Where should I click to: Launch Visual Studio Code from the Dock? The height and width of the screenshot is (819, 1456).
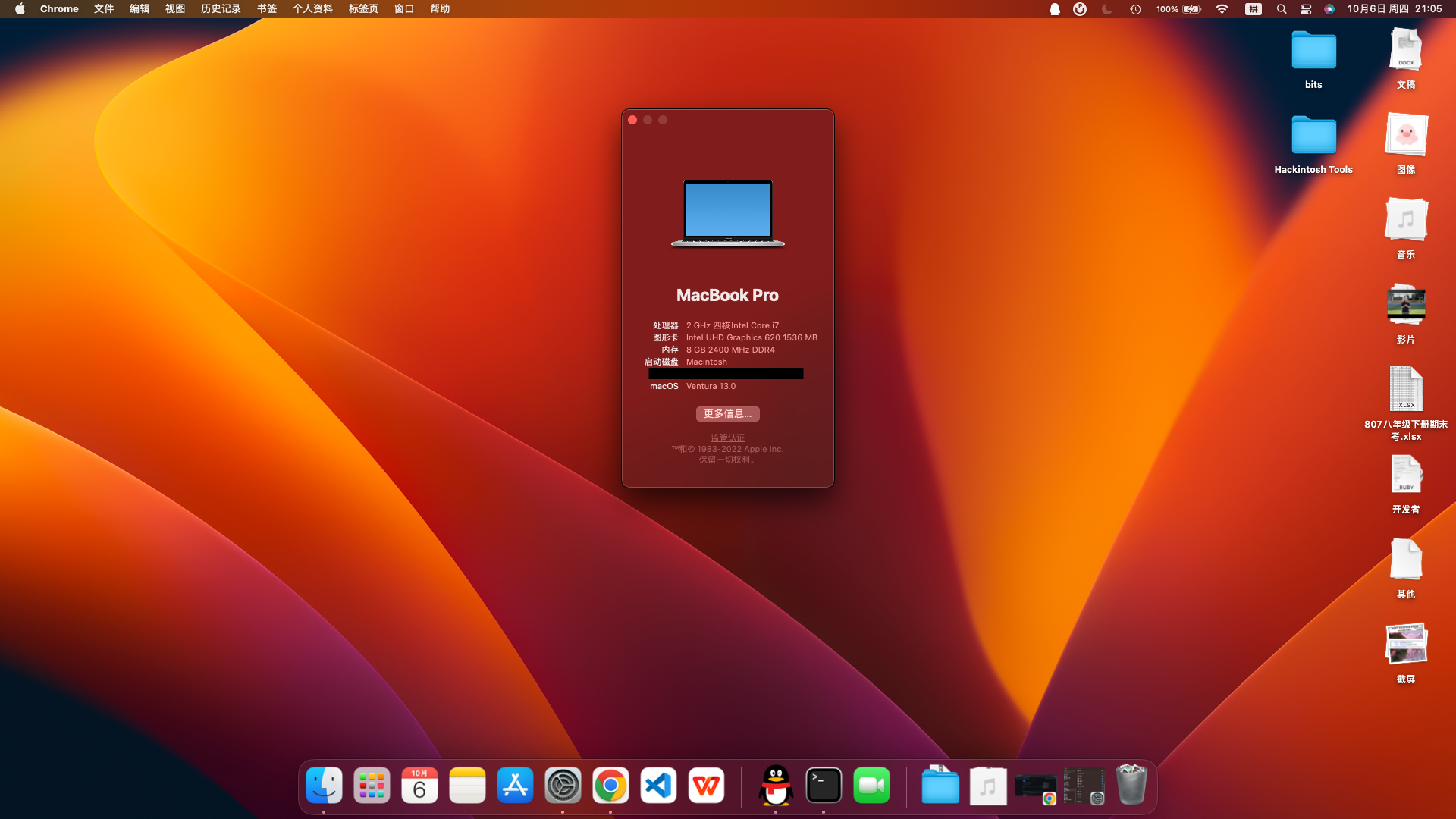pos(657,786)
